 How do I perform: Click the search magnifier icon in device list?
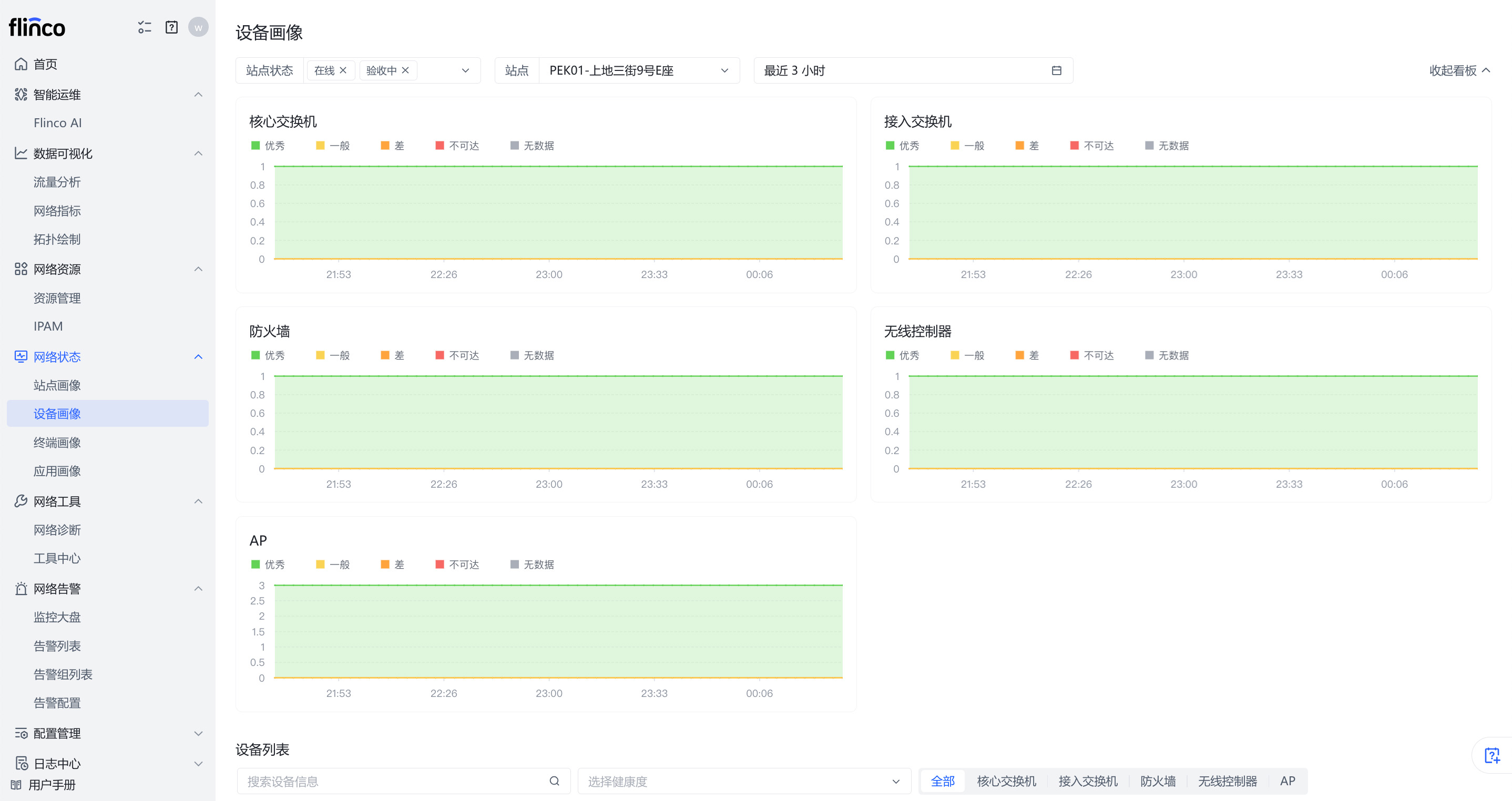click(x=554, y=781)
